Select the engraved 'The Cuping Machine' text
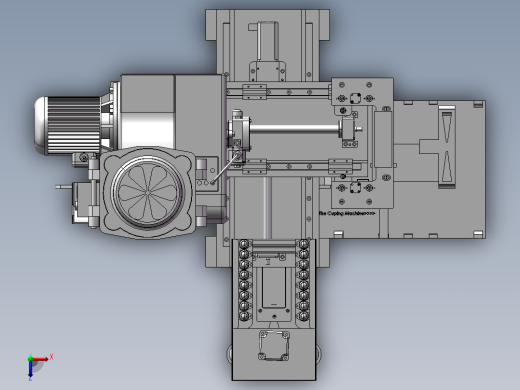 (347, 213)
